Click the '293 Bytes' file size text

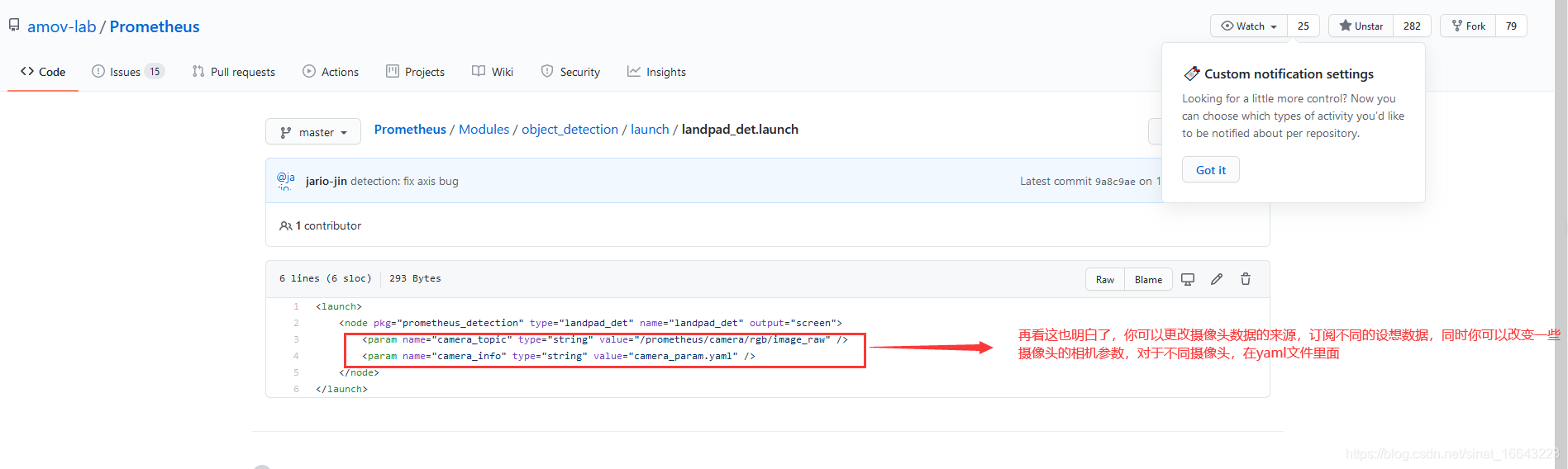point(415,278)
